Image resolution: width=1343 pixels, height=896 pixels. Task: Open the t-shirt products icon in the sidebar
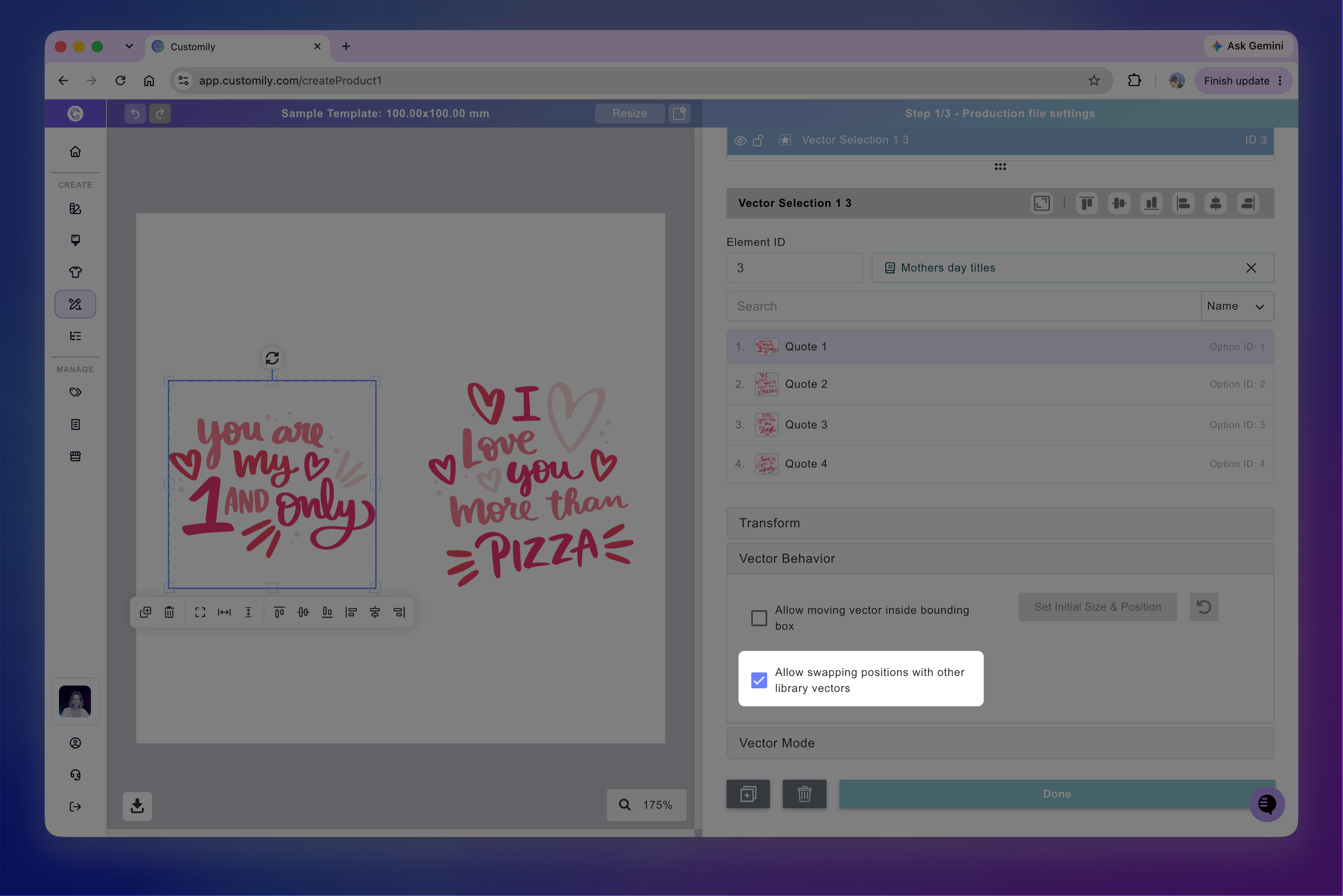click(x=75, y=272)
